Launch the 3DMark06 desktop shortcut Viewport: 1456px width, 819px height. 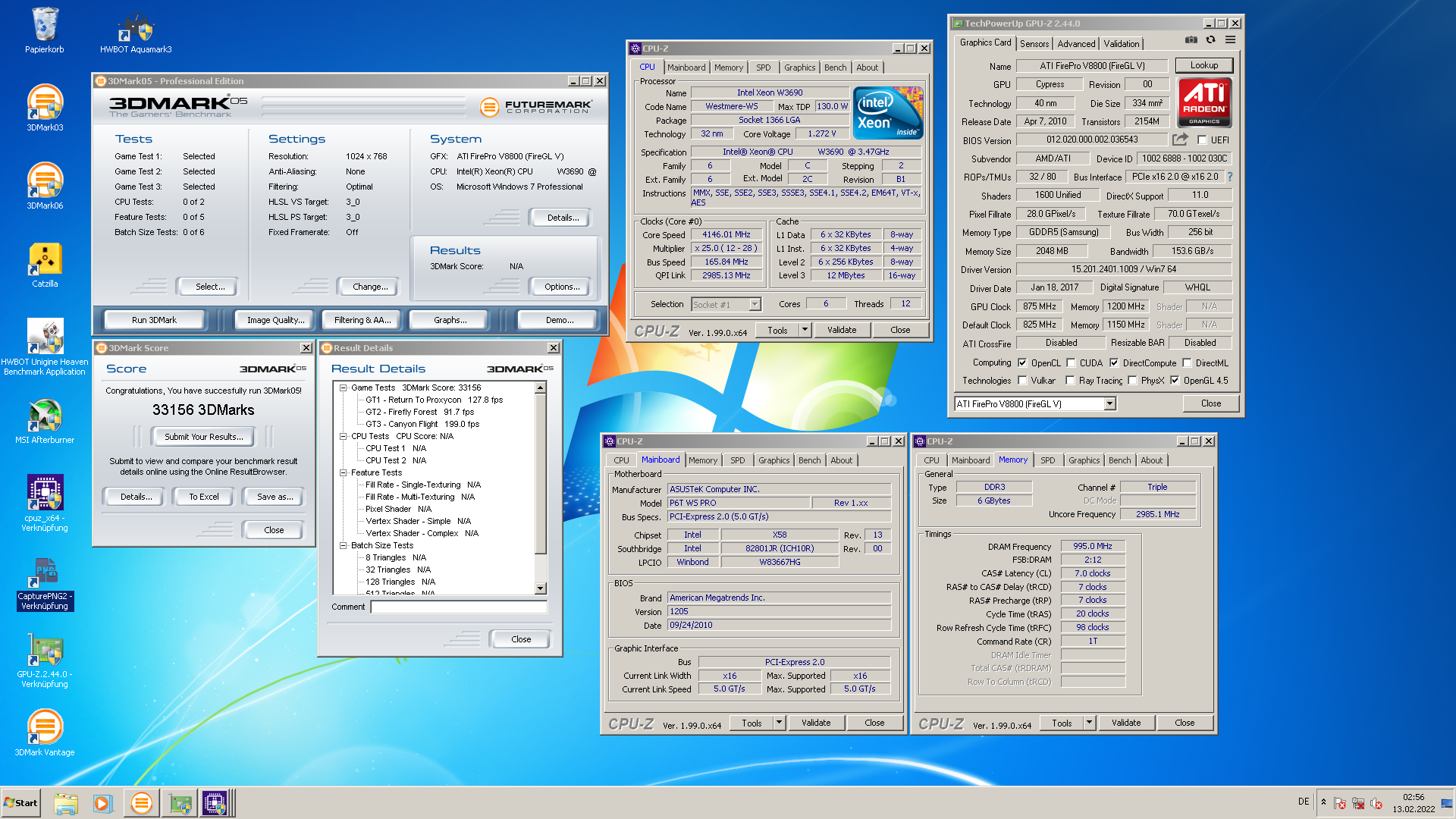pos(45,186)
